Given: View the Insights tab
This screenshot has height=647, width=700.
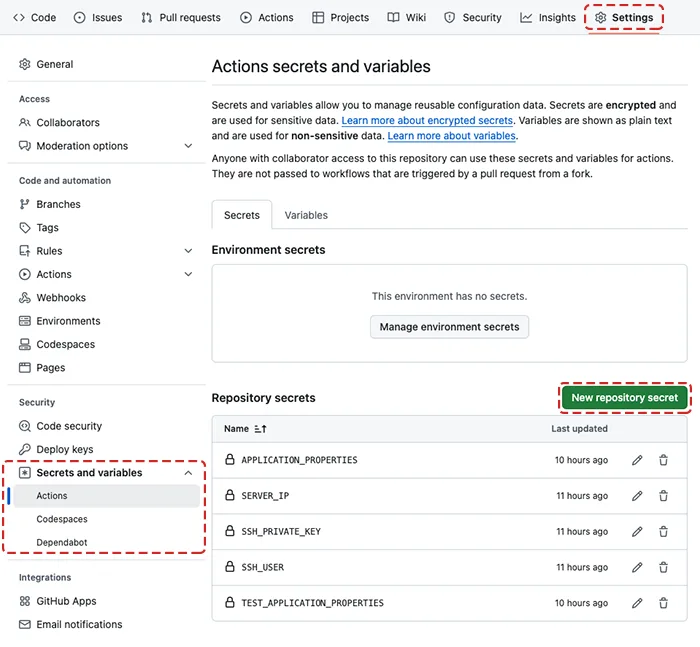Looking at the screenshot, I should click(548, 17).
